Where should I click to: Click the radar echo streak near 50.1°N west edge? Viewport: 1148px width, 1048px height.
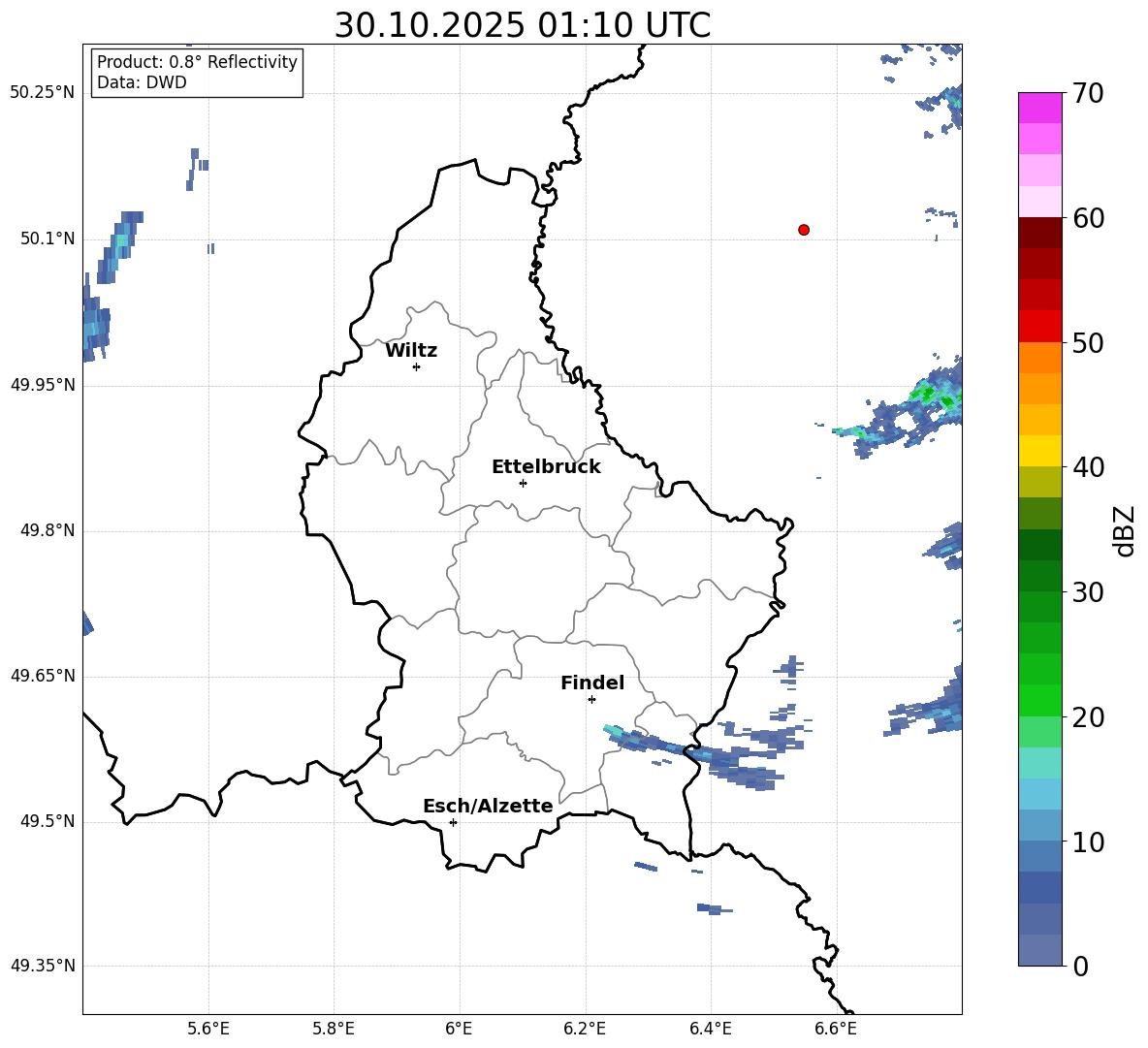pyautogui.click(x=121, y=245)
